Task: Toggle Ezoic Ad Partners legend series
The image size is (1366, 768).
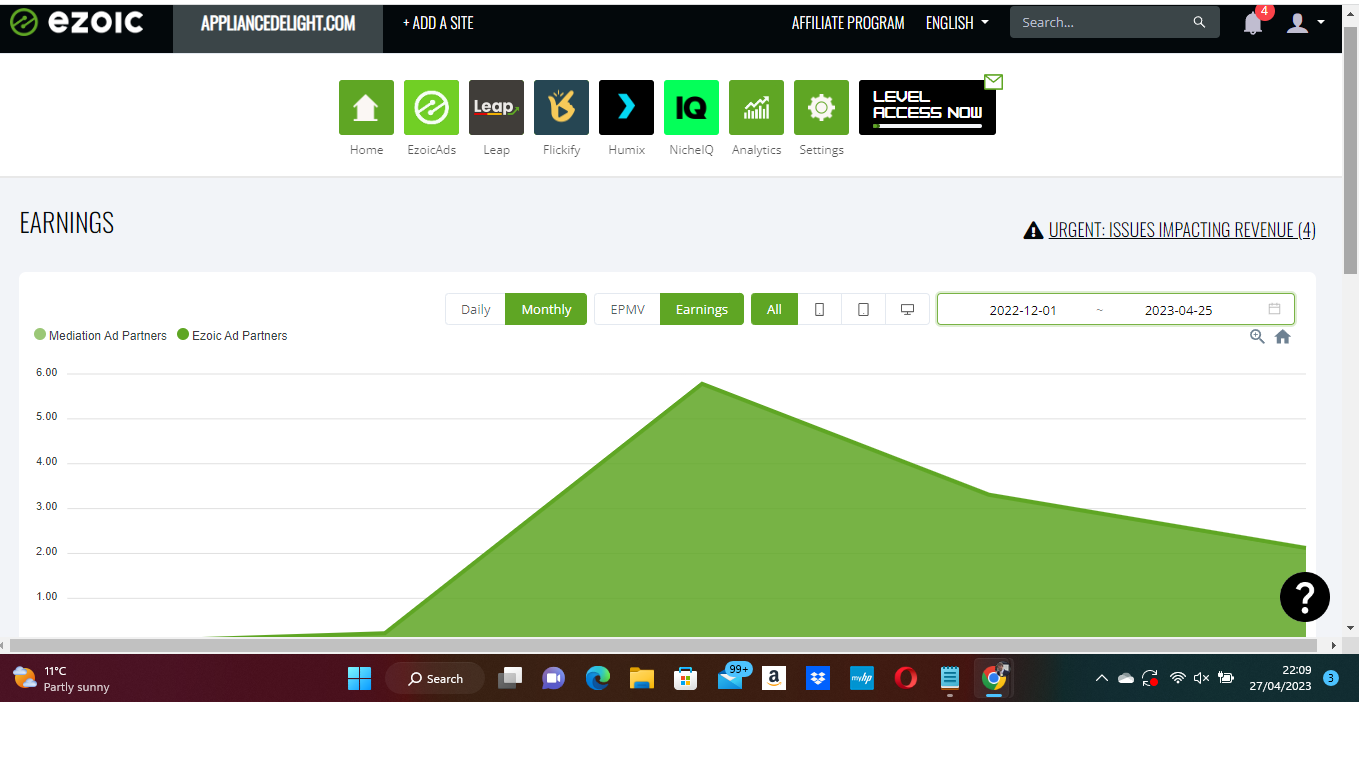Action: point(232,335)
